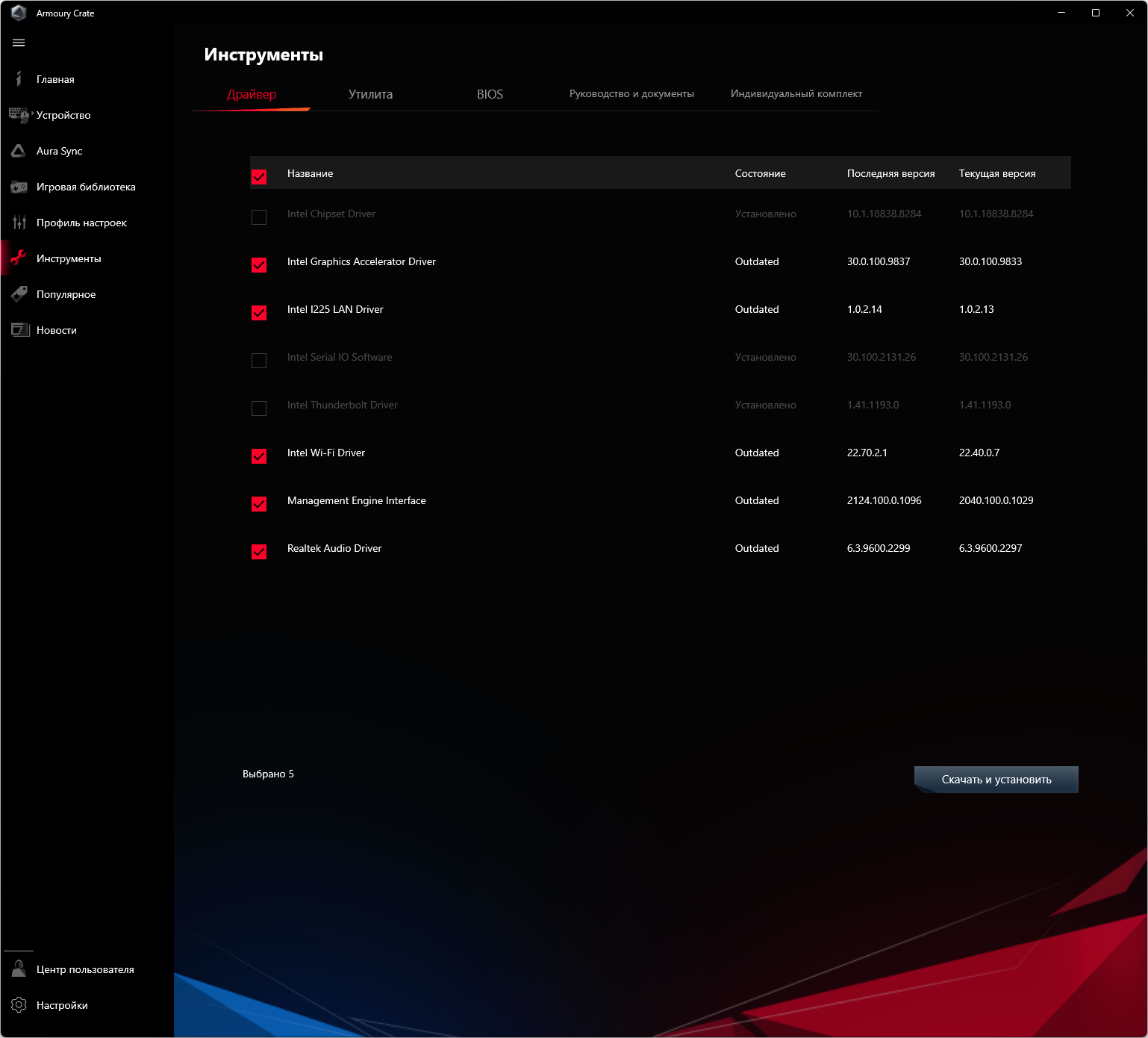1148x1038 pixels.
Task: Click latest version 30.0.100.9837
Action: tap(879, 261)
